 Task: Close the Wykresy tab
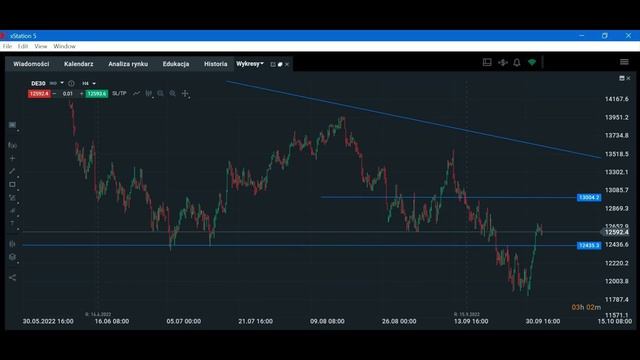point(287,64)
